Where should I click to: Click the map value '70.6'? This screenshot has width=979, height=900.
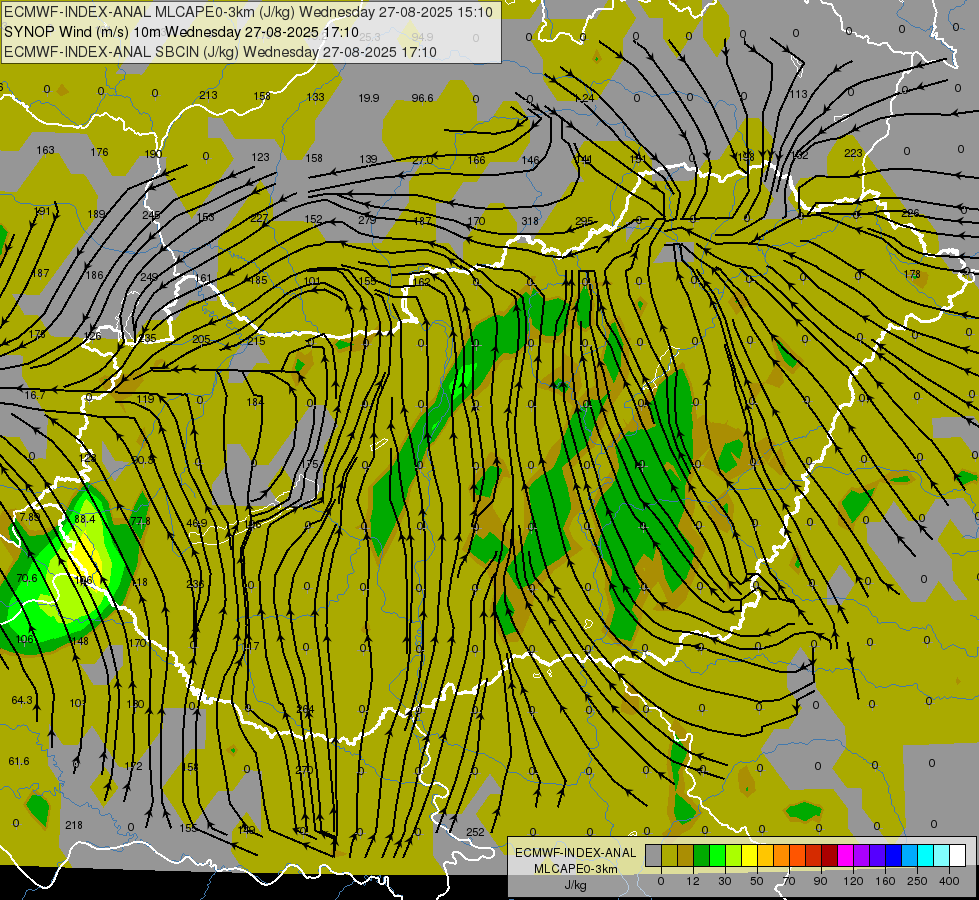click(27, 578)
